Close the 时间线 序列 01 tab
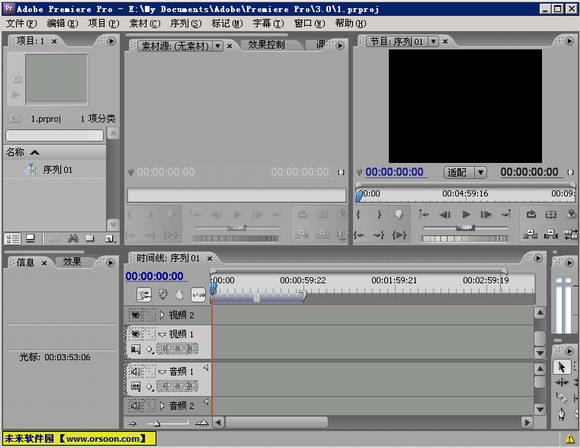This screenshot has height=448, width=580. pos(210,258)
